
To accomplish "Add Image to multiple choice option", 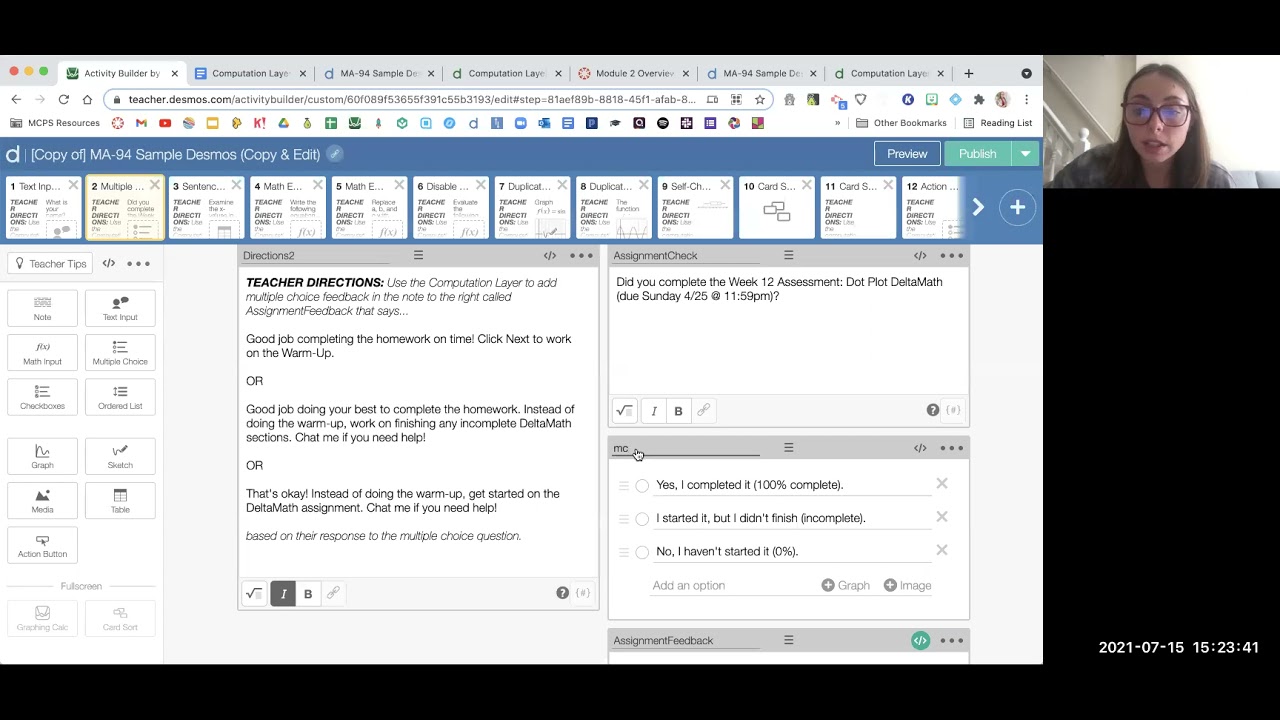I will pos(908,586).
